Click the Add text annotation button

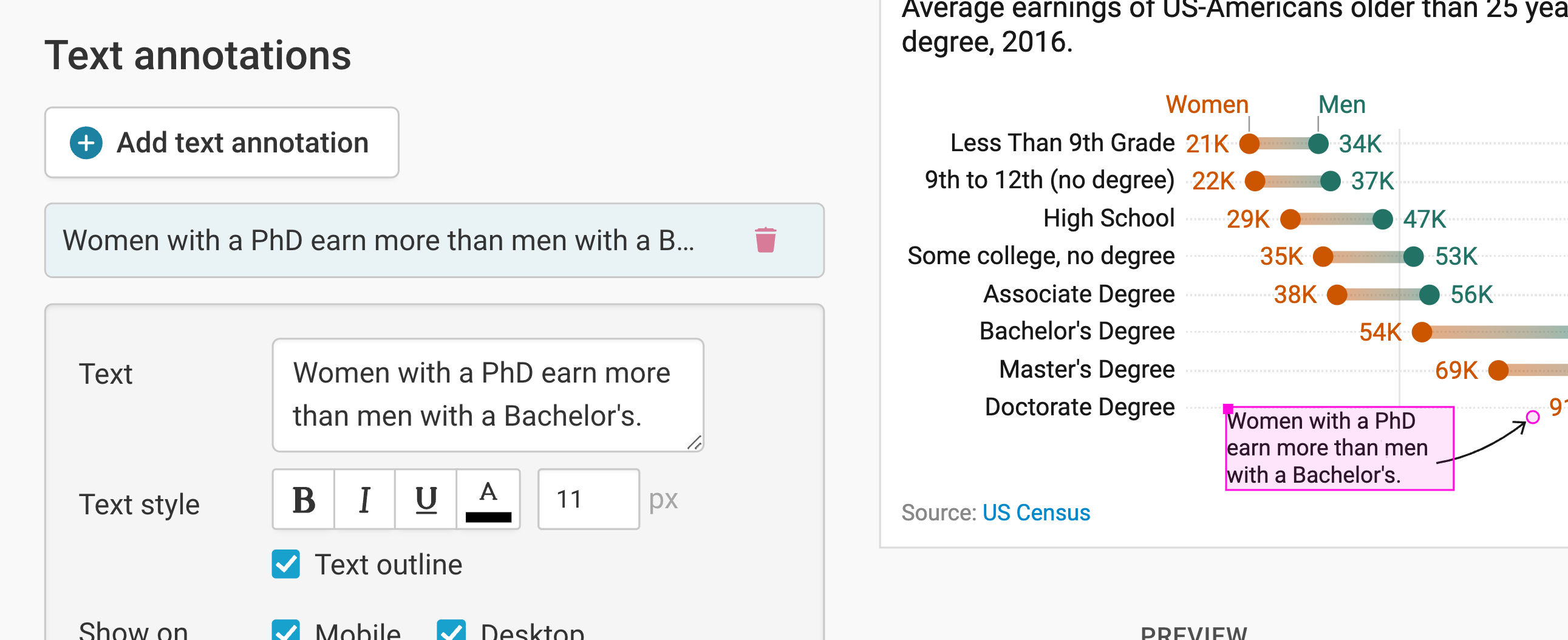pos(222,143)
